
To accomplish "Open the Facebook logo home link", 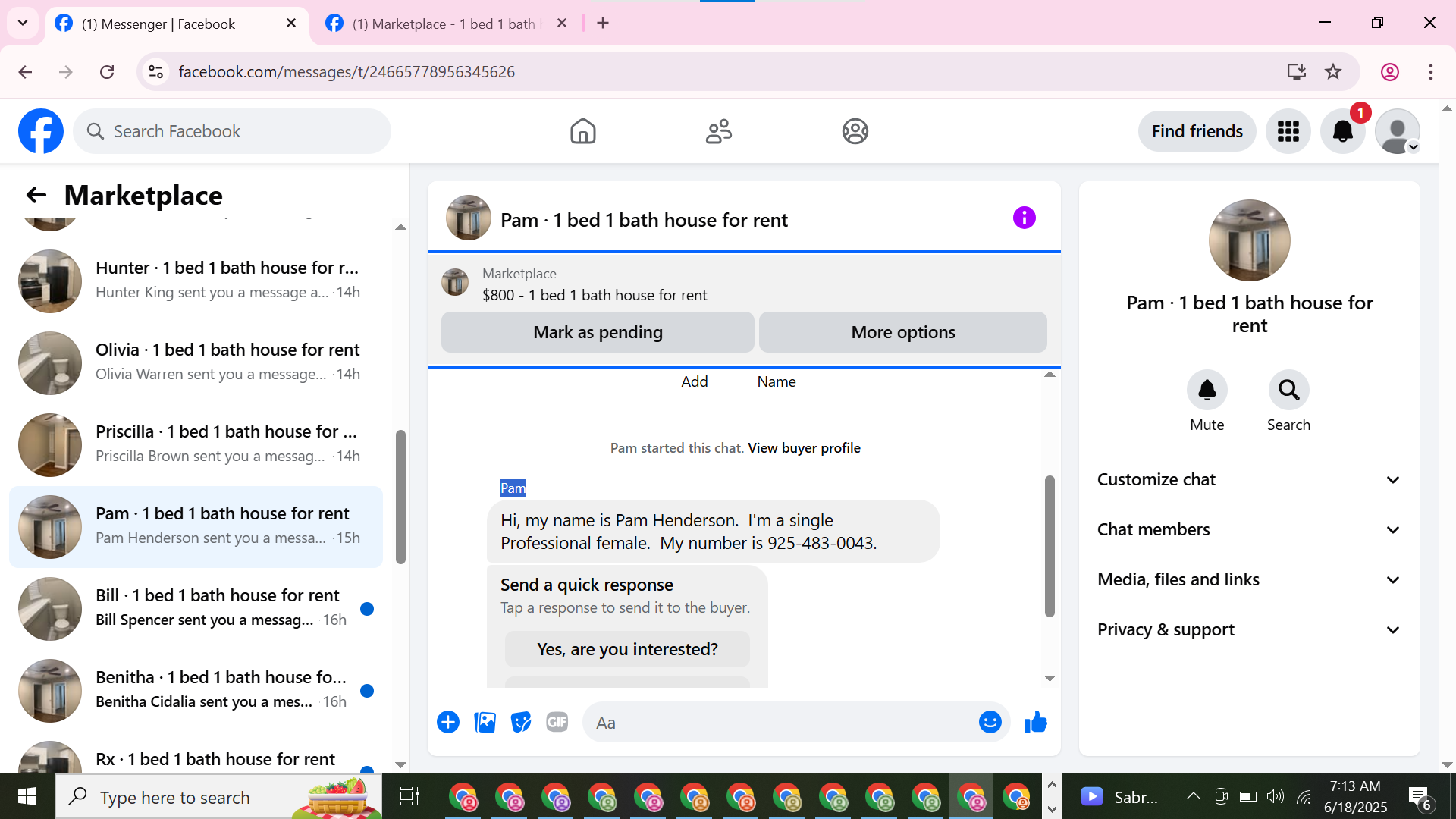I will (41, 131).
